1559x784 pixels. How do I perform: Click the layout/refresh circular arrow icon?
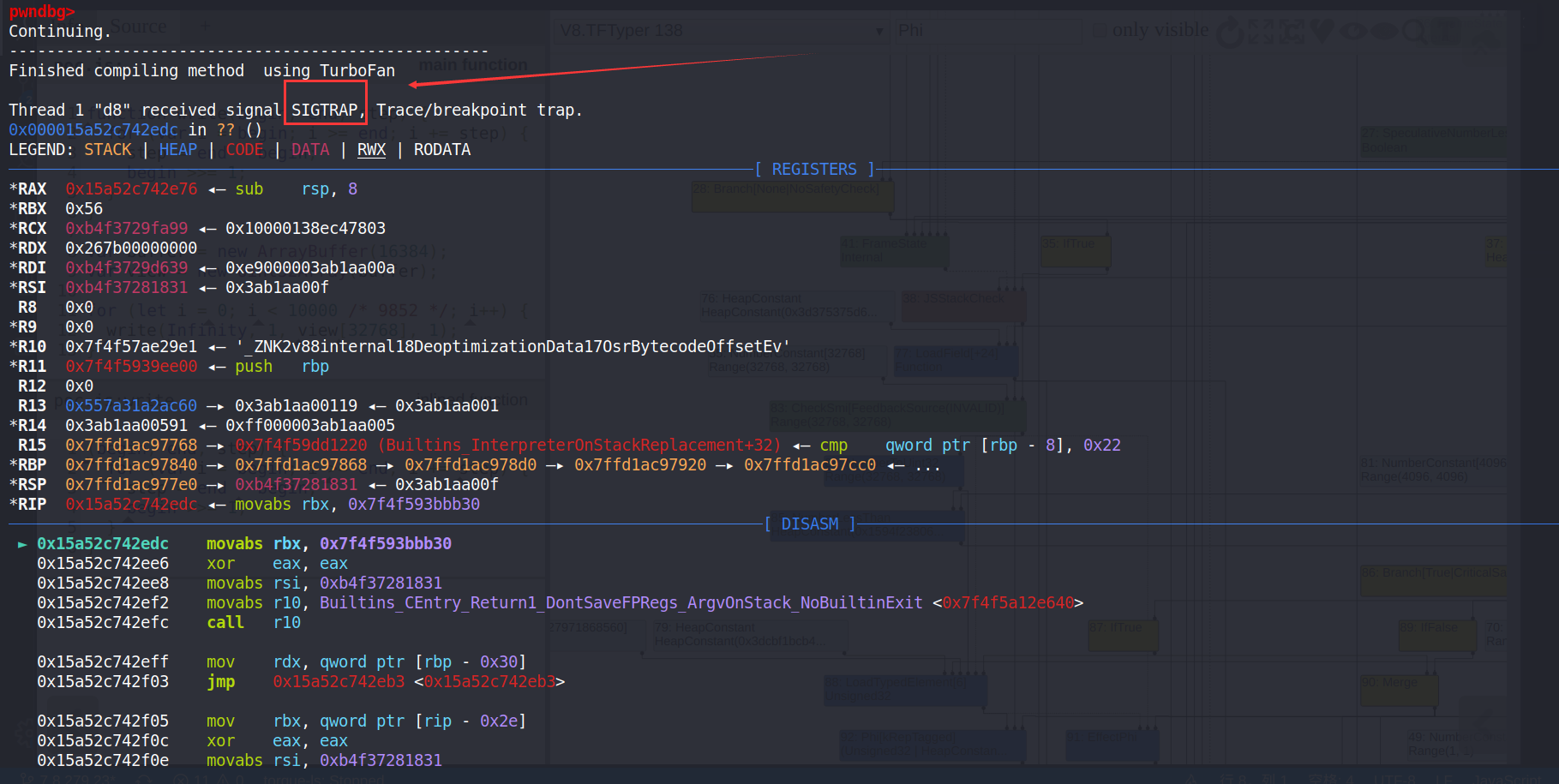1230,32
